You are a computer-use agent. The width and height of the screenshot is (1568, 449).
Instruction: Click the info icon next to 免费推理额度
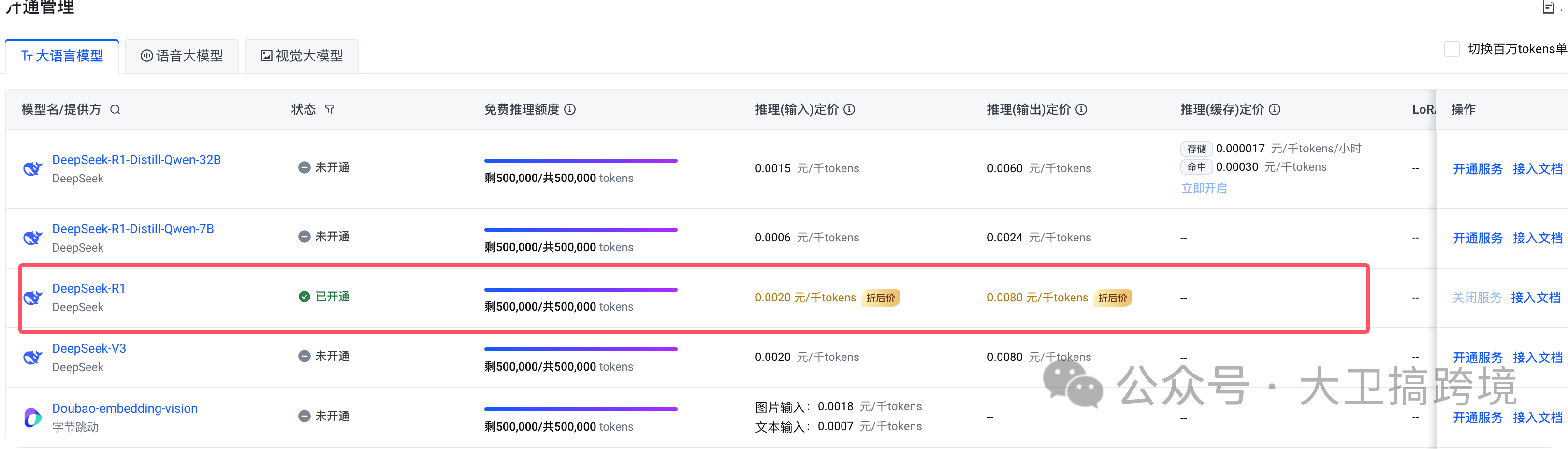click(x=570, y=110)
